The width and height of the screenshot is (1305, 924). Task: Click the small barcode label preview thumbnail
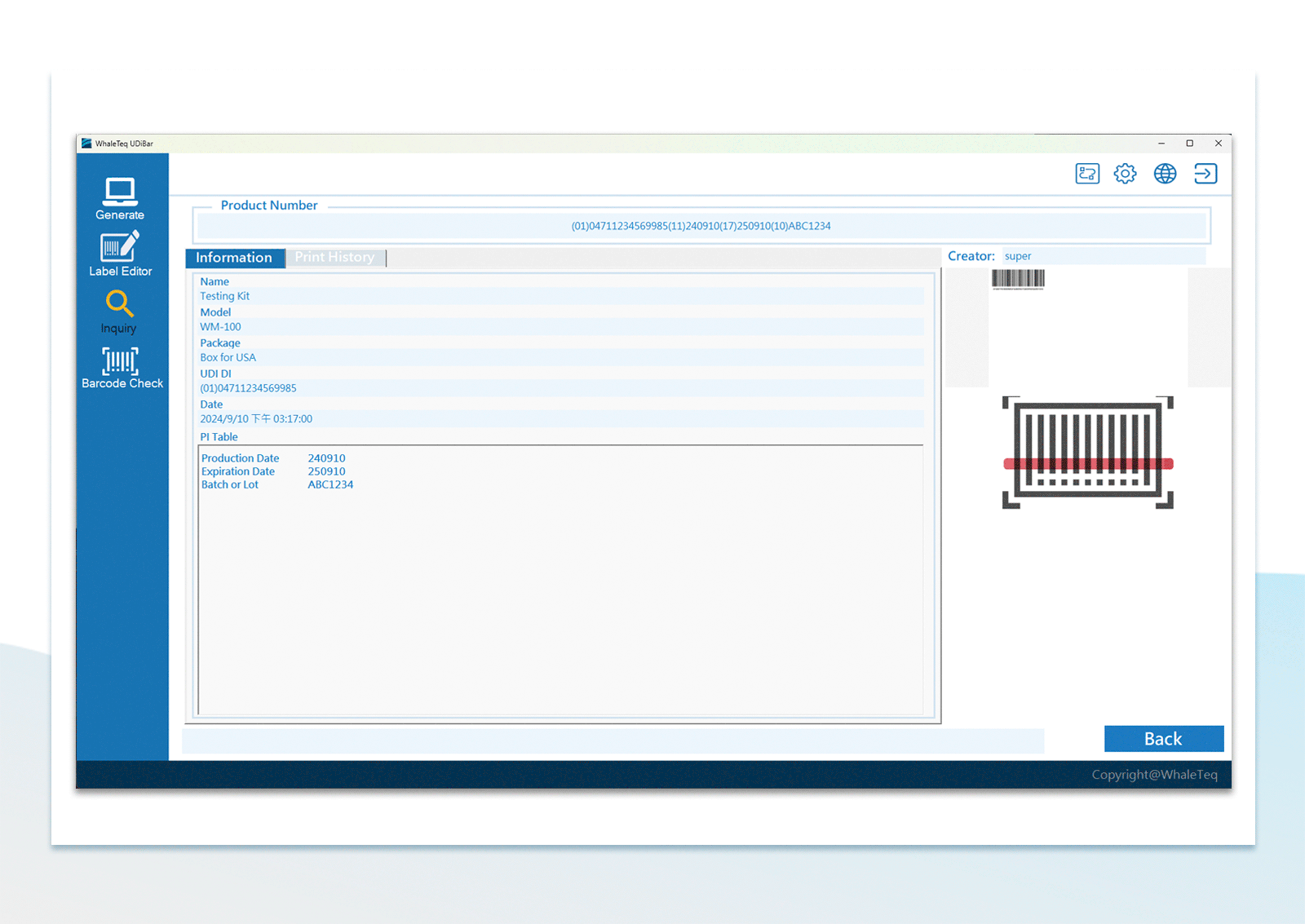(x=1018, y=280)
